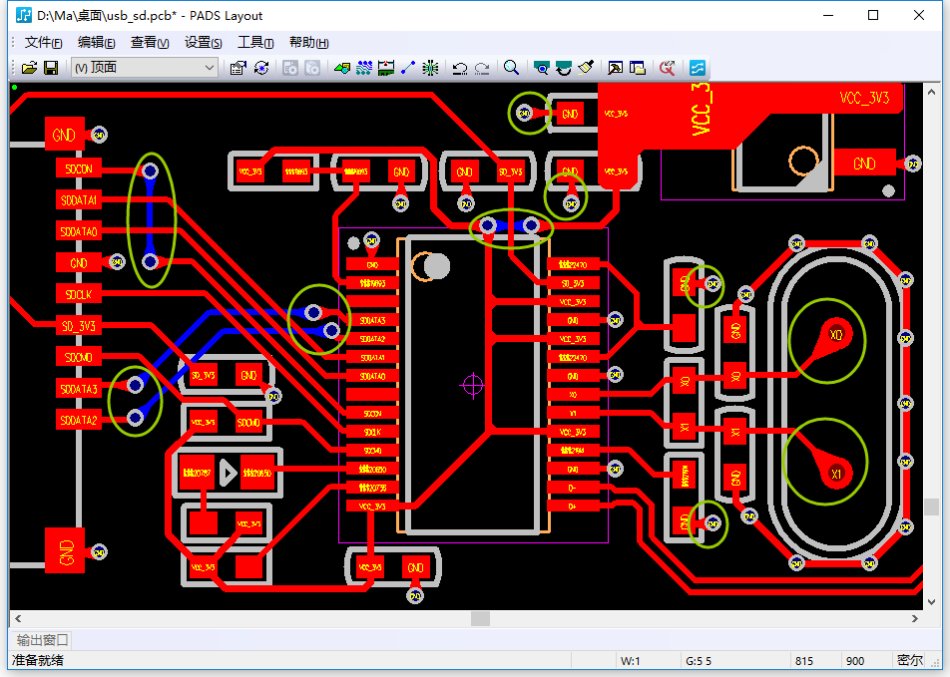The image size is (950, 677).
Task: Click the brush highlight-clear icon
Action: [x=585, y=68]
